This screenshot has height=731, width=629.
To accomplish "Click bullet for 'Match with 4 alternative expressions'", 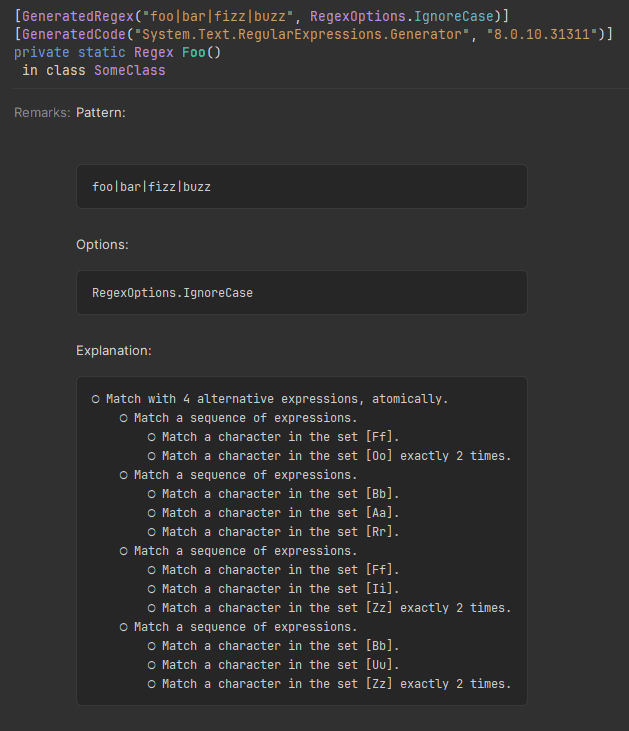I will click(96, 399).
